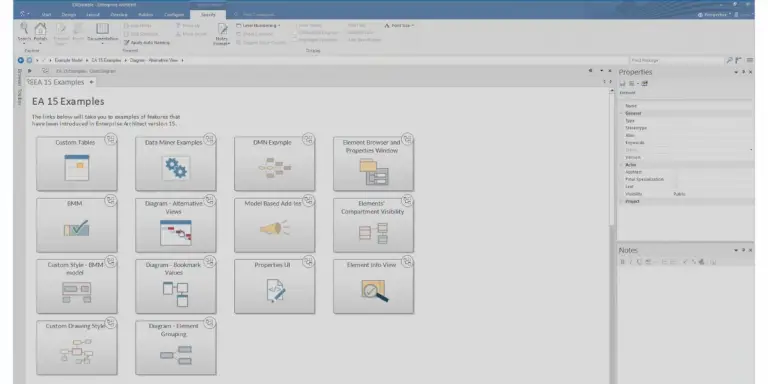
Task: Open the Perspective menu in title bar
Action: coord(715,15)
